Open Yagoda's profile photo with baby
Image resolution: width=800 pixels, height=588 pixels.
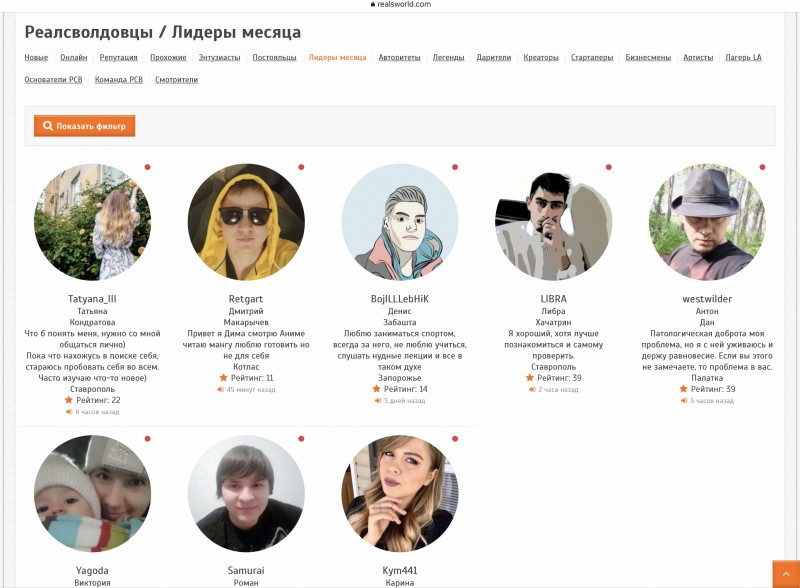92,494
